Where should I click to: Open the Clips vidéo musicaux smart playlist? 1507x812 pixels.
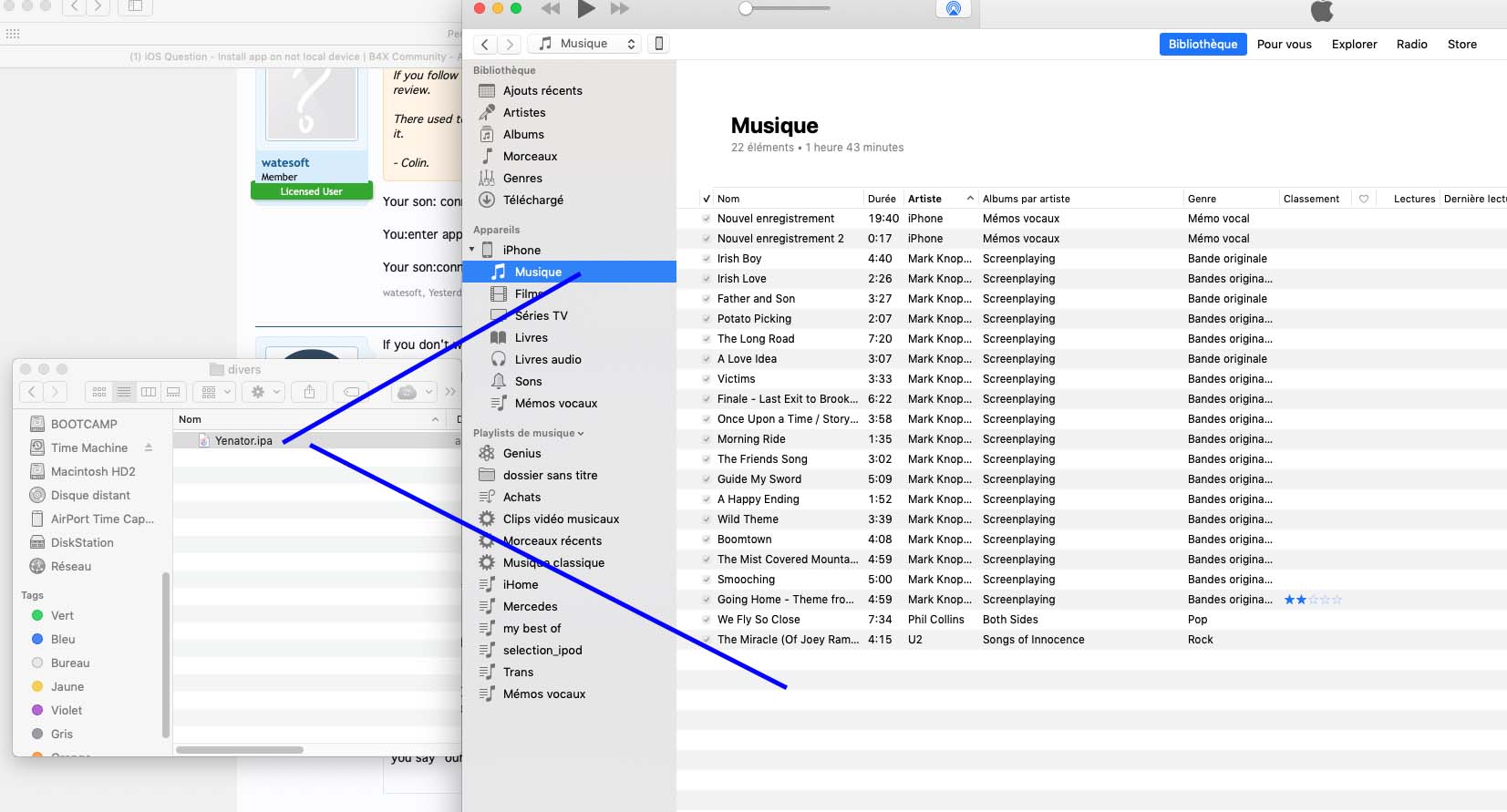(561, 519)
